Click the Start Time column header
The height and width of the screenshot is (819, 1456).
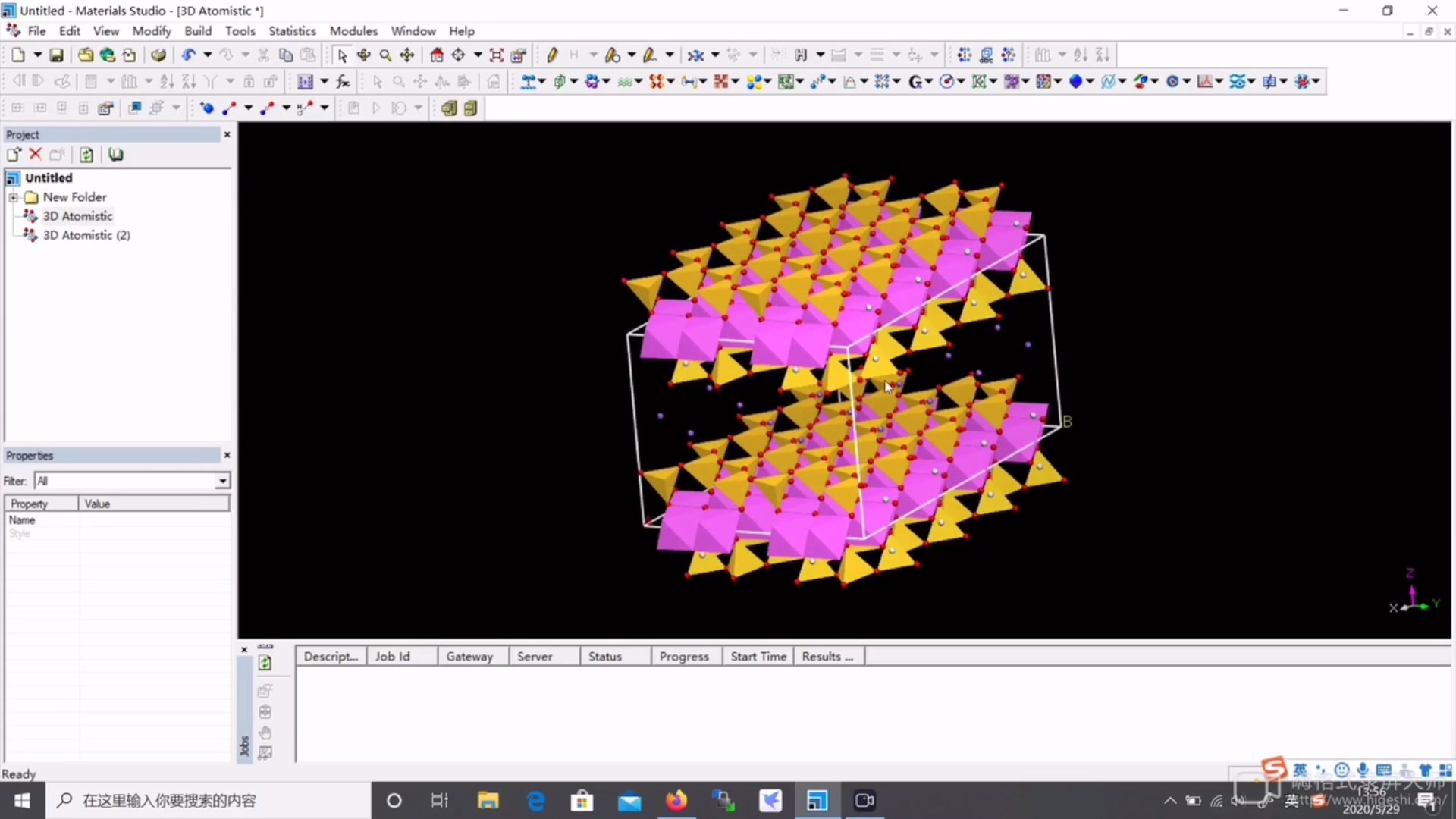pyautogui.click(x=758, y=656)
